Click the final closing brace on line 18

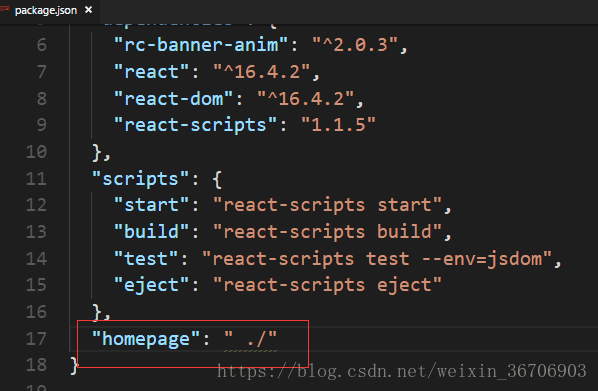(75, 366)
